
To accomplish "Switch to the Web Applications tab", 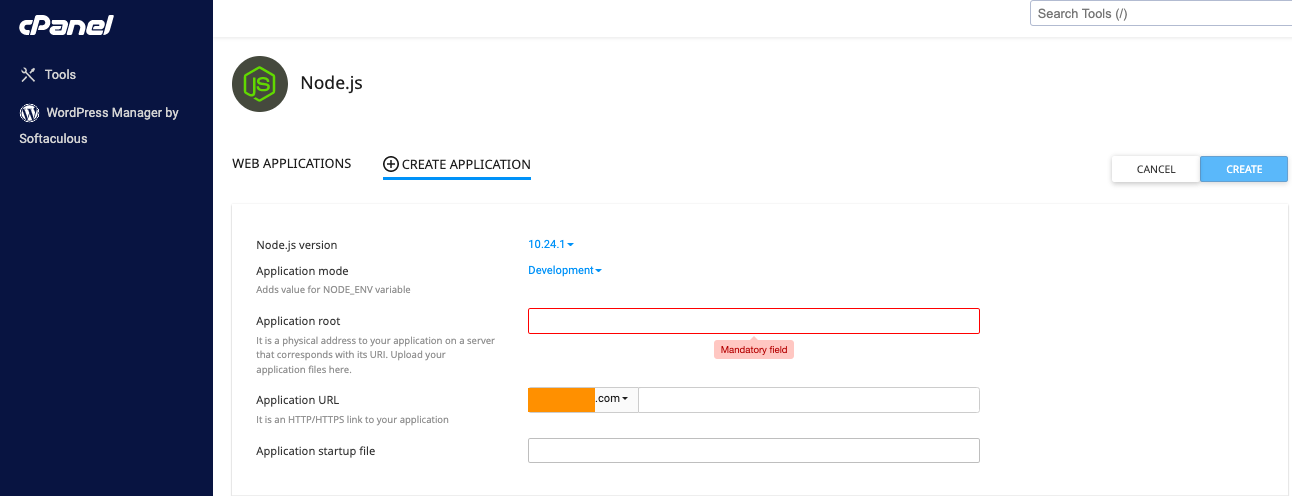I will (291, 164).
